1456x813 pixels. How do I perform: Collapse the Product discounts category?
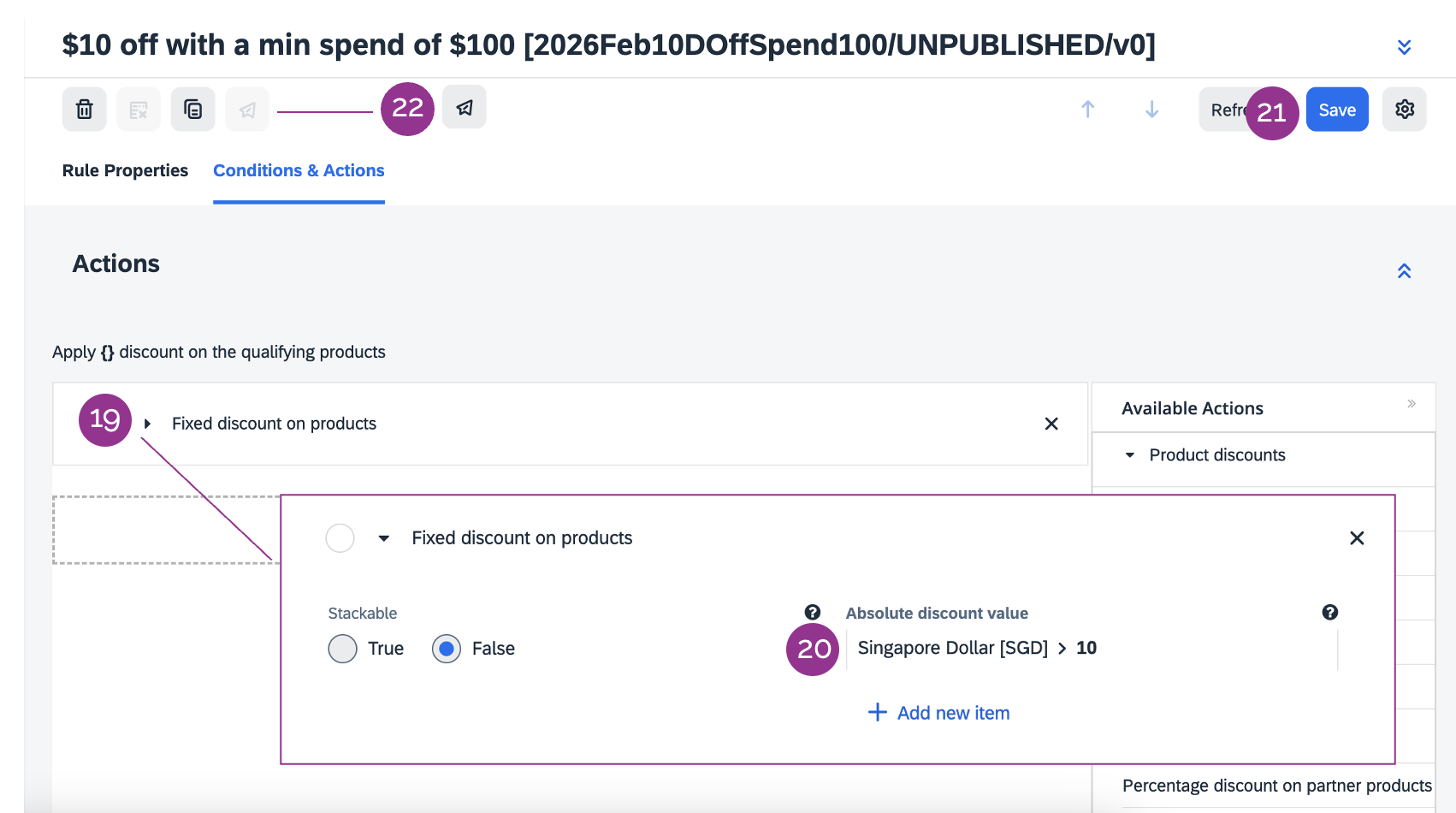pos(1130,455)
